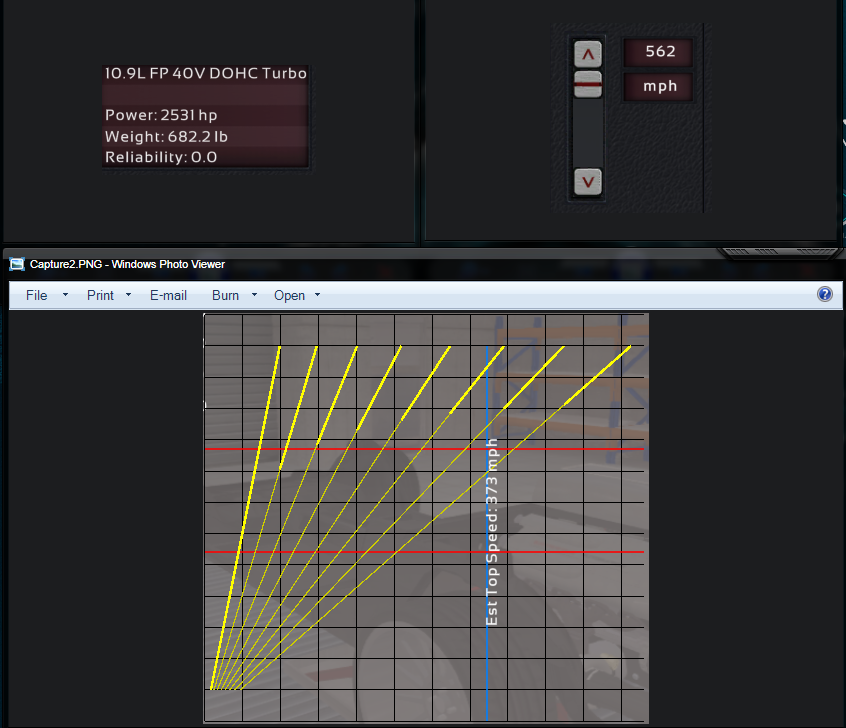The height and width of the screenshot is (728, 846).
Task: Expand the dropdown arrow next to File
Action: coord(65,295)
